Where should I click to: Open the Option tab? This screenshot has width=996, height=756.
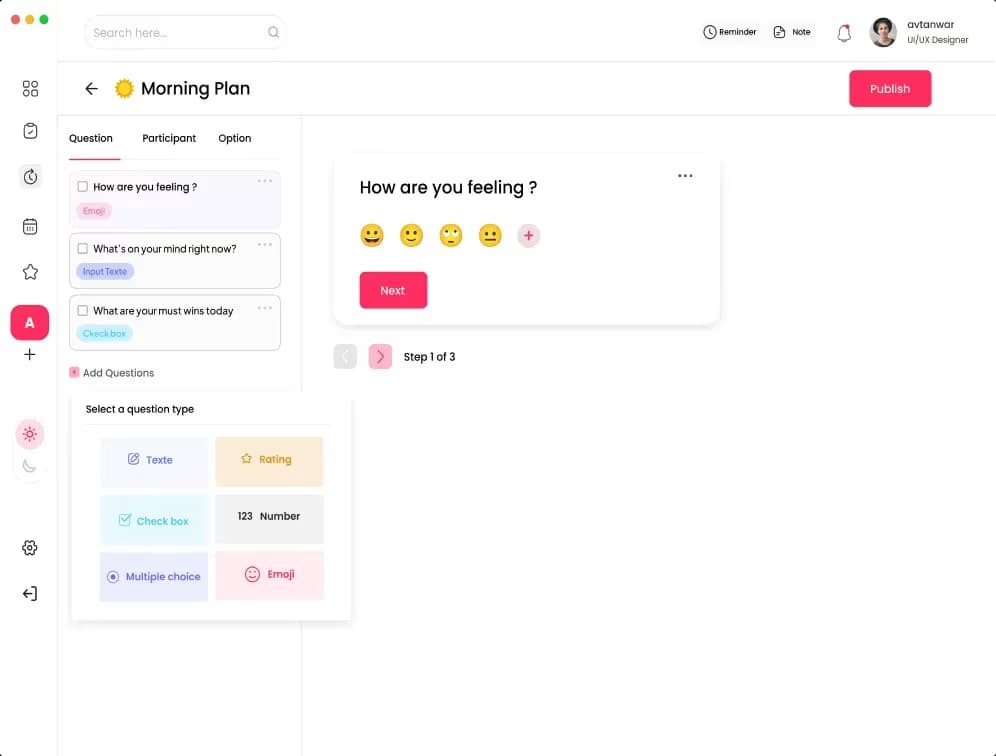234,138
